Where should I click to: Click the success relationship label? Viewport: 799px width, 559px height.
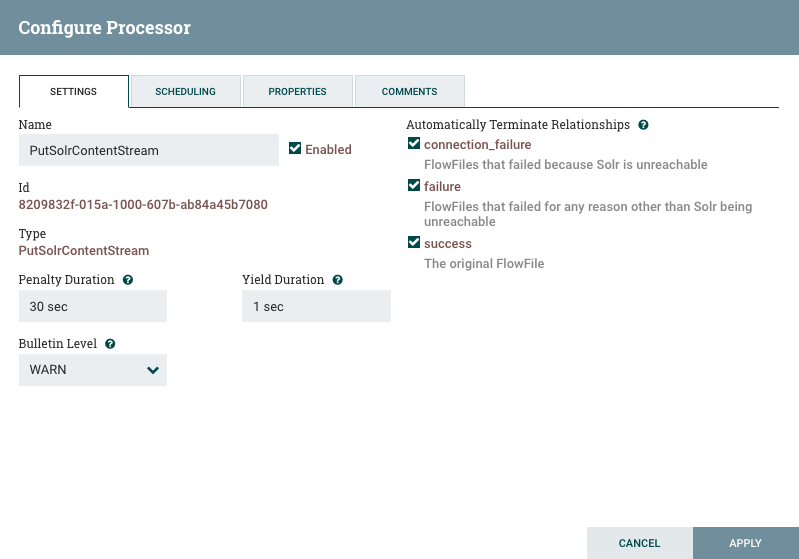coord(448,244)
